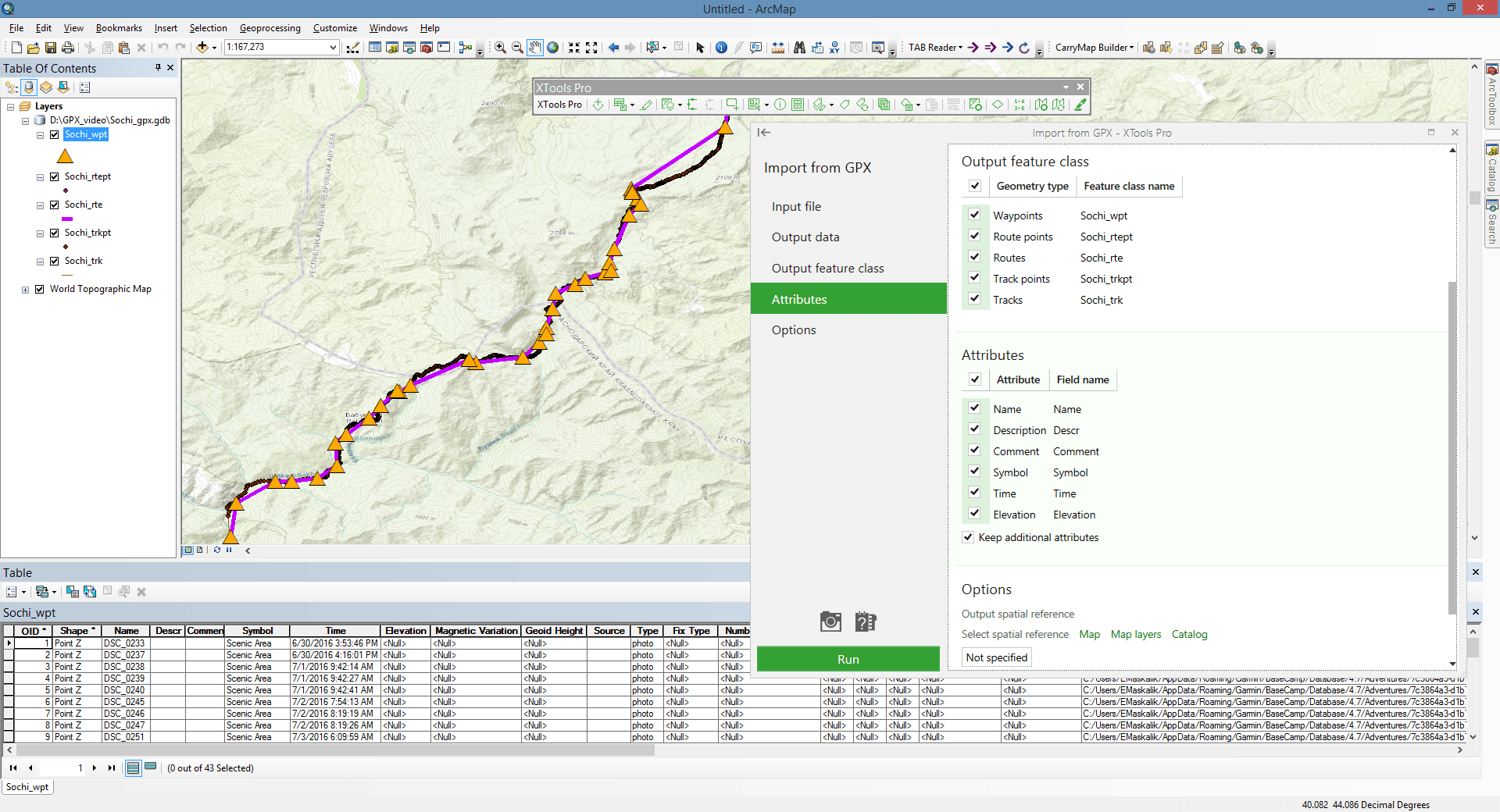Viewport: 1500px width, 812px height.
Task: Click the Find binoculars icon
Action: [799, 48]
